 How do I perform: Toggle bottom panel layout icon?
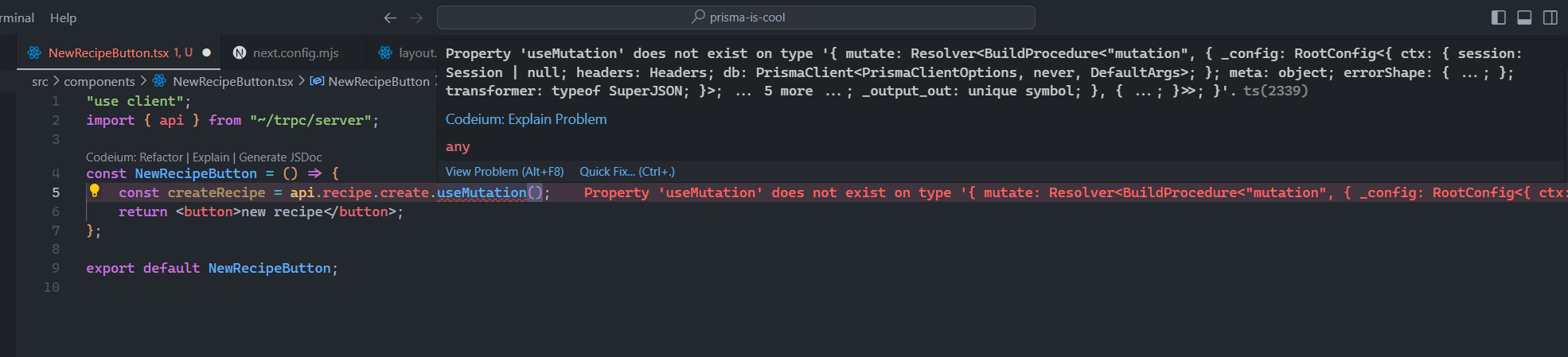[1524, 17]
